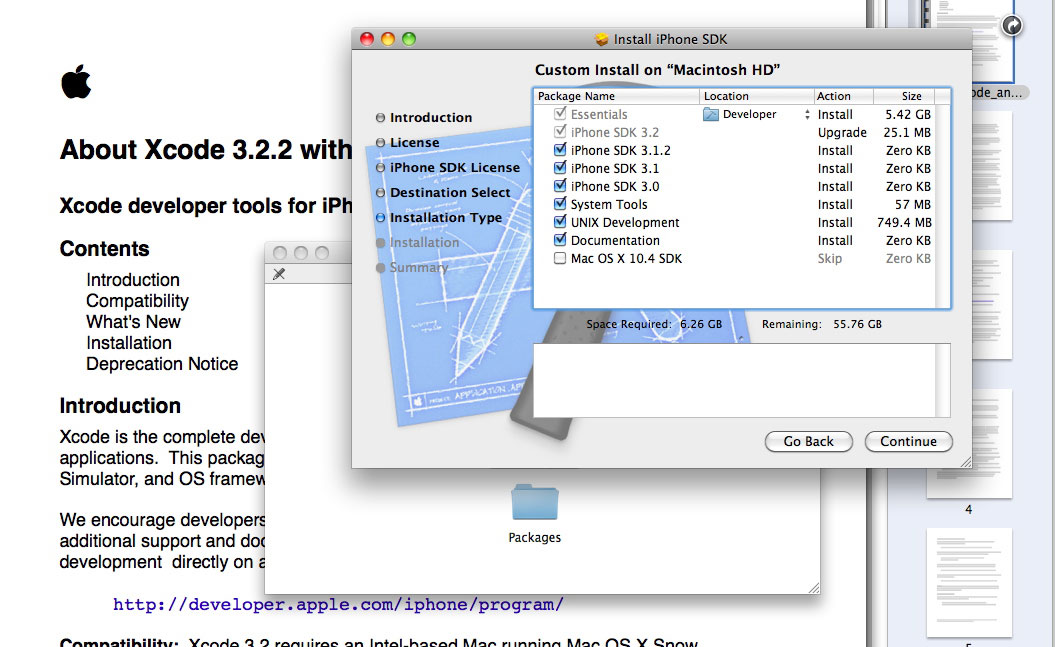Click the Location column header

click(x=756, y=96)
